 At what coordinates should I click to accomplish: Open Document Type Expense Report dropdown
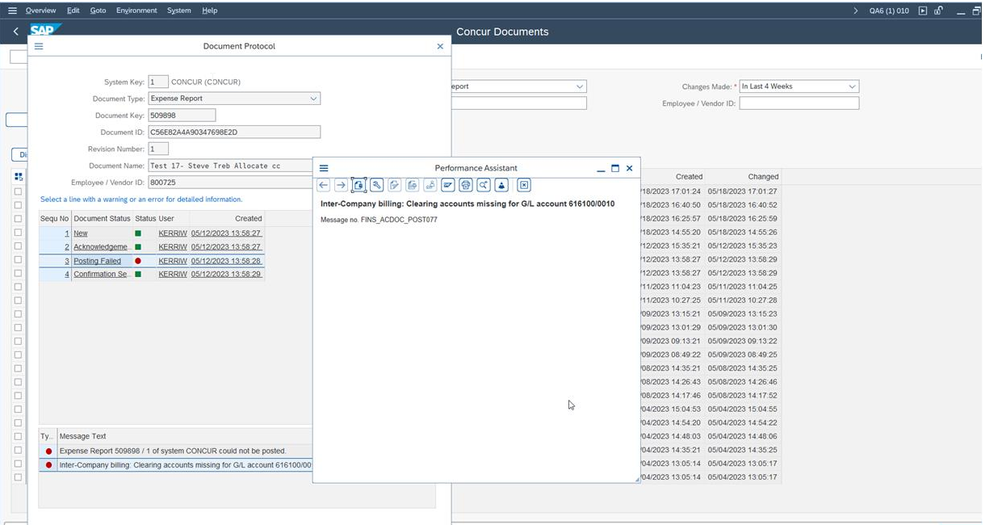(313, 99)
